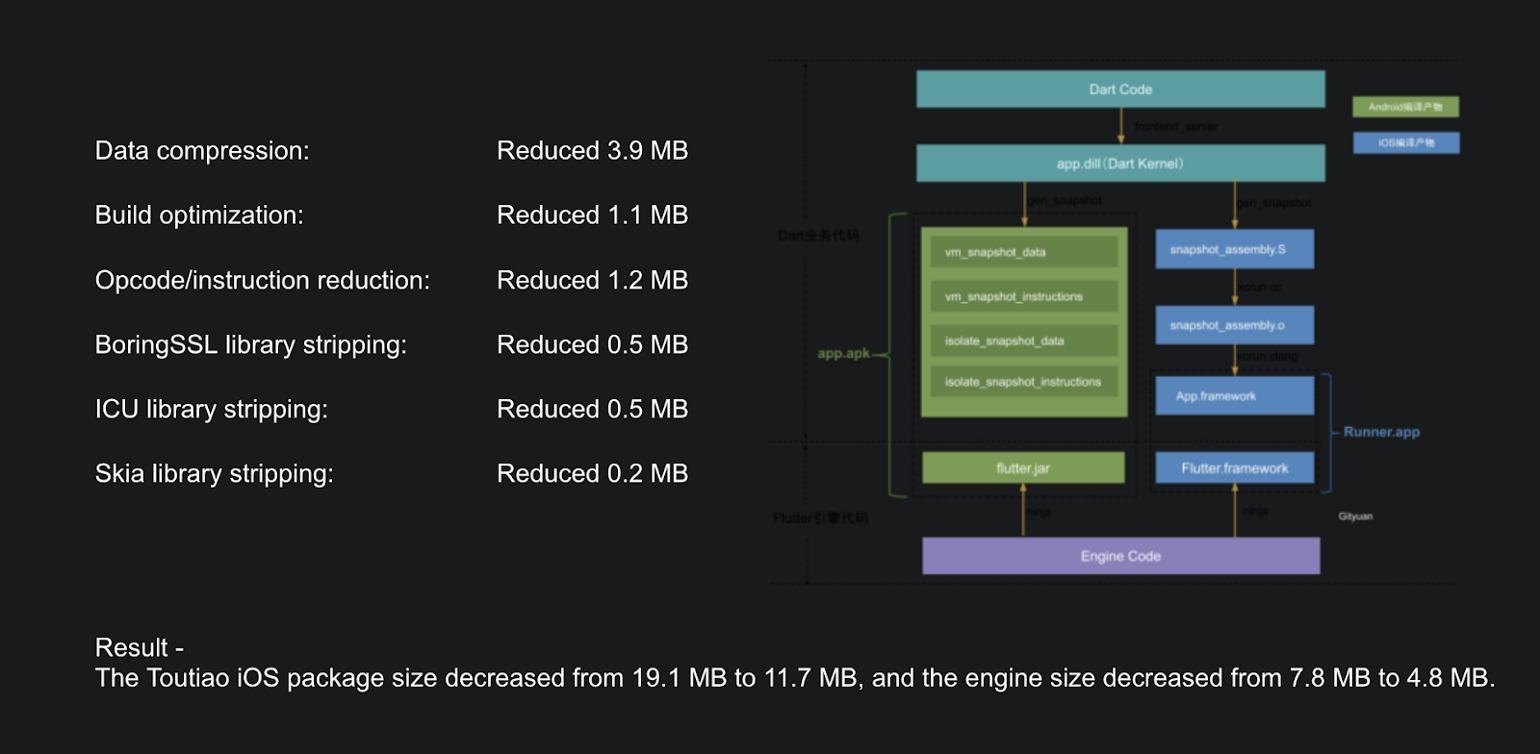1540x754 pixels.
Task: Click the Dart Code box in diagram
Action: click(x=1120, y=89)
